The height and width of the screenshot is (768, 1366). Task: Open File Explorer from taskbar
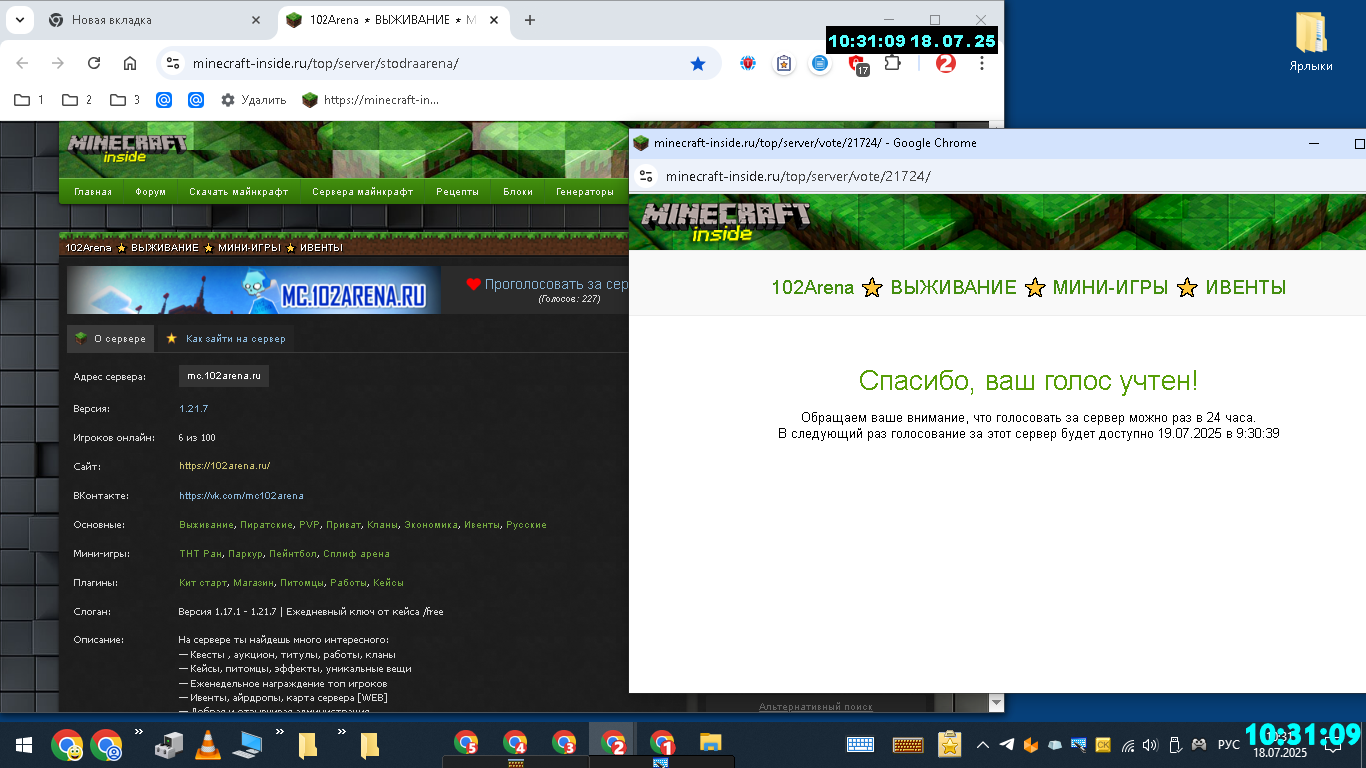point(710,745)
